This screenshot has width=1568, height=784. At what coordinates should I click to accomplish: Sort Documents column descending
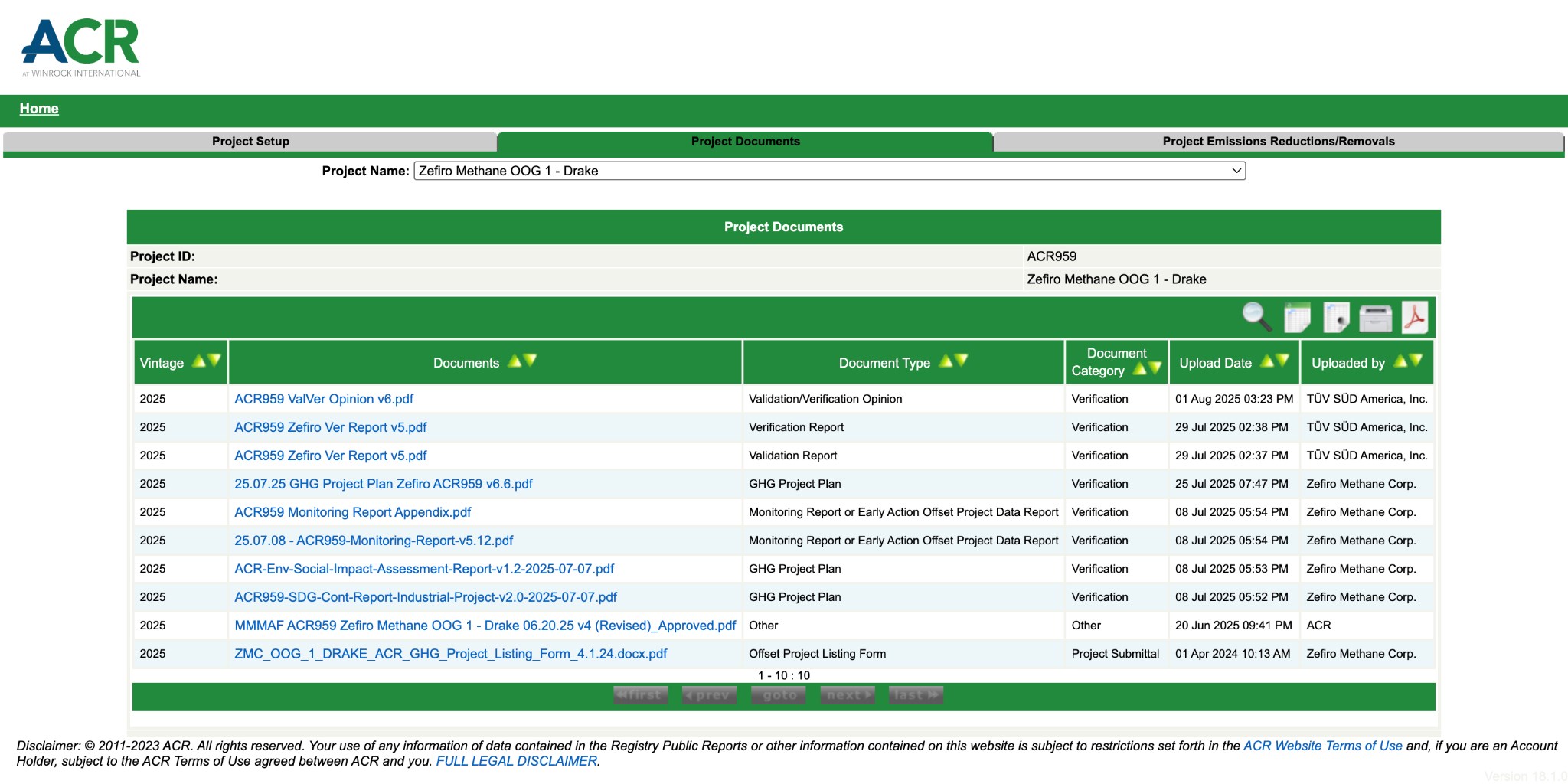531,361
